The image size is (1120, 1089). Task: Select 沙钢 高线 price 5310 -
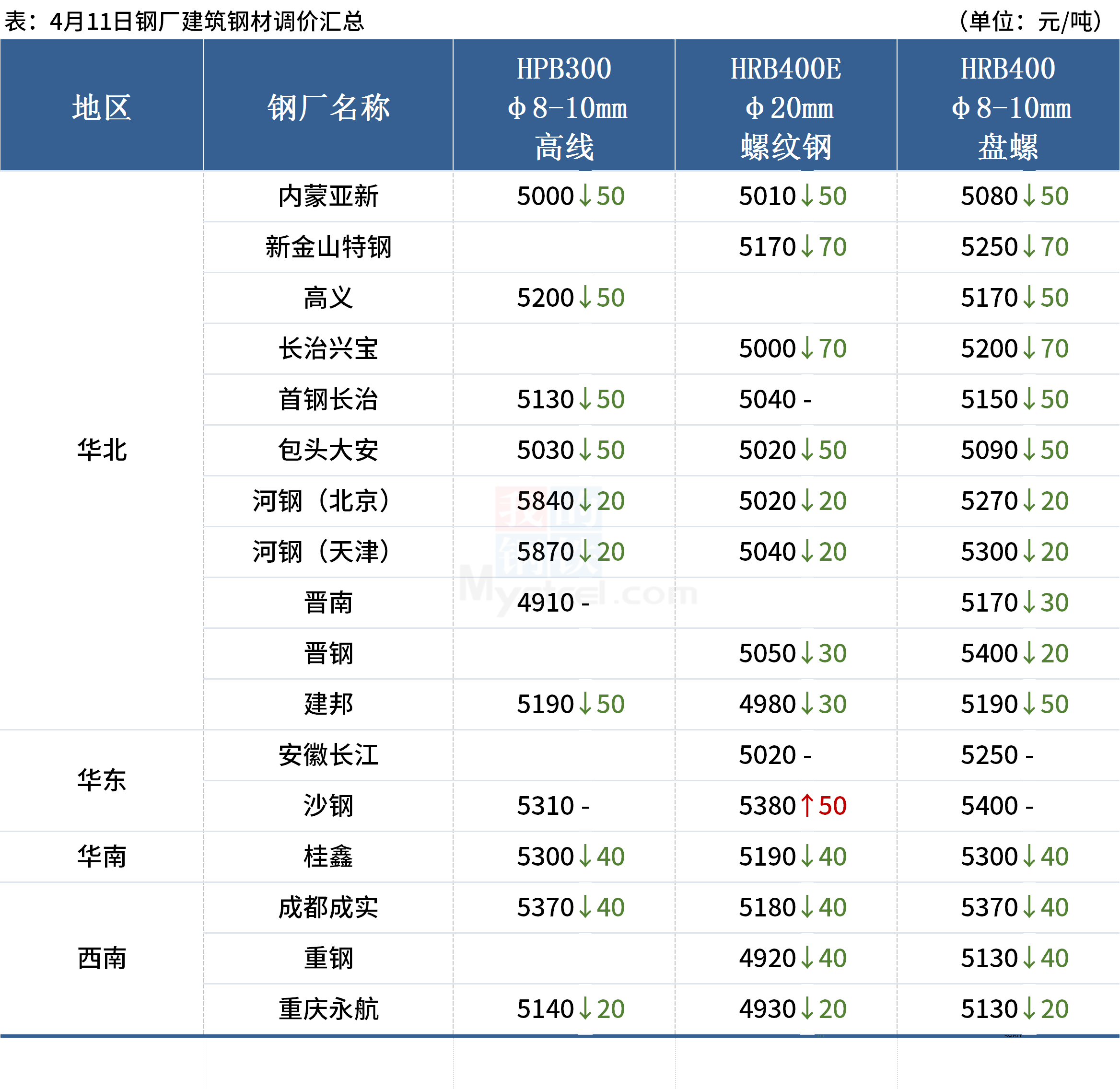click(x=553, y=806)
